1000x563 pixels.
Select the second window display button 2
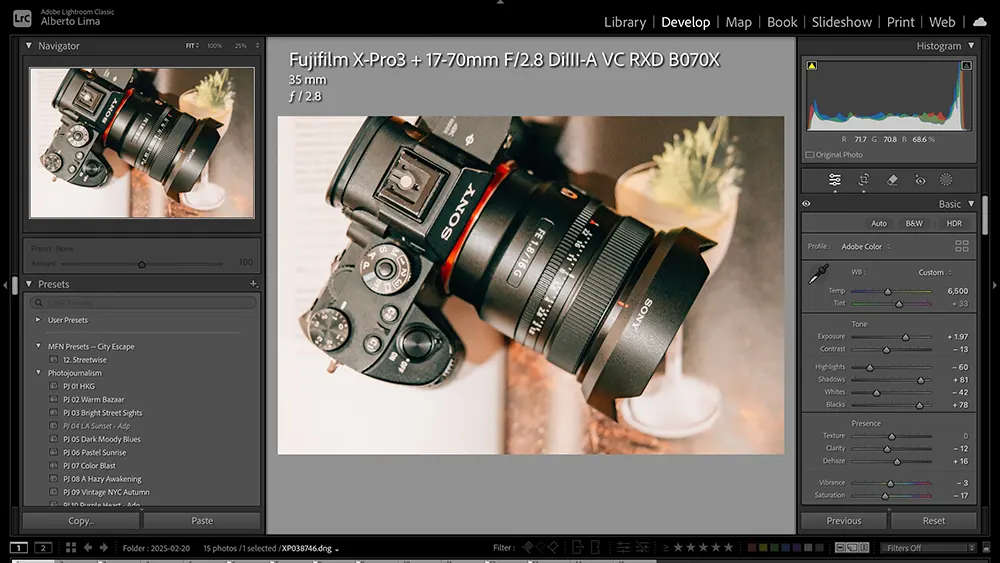[43, 548]
